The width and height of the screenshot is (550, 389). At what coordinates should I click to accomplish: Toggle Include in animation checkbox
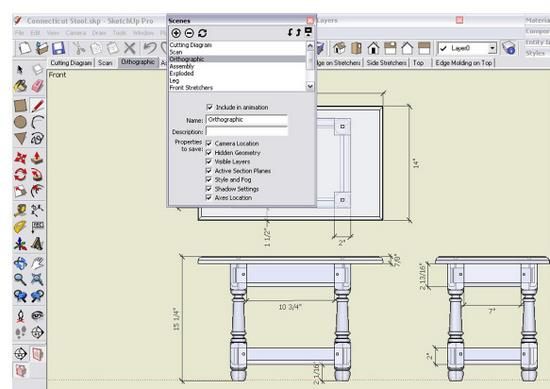[x=209, y=107]
